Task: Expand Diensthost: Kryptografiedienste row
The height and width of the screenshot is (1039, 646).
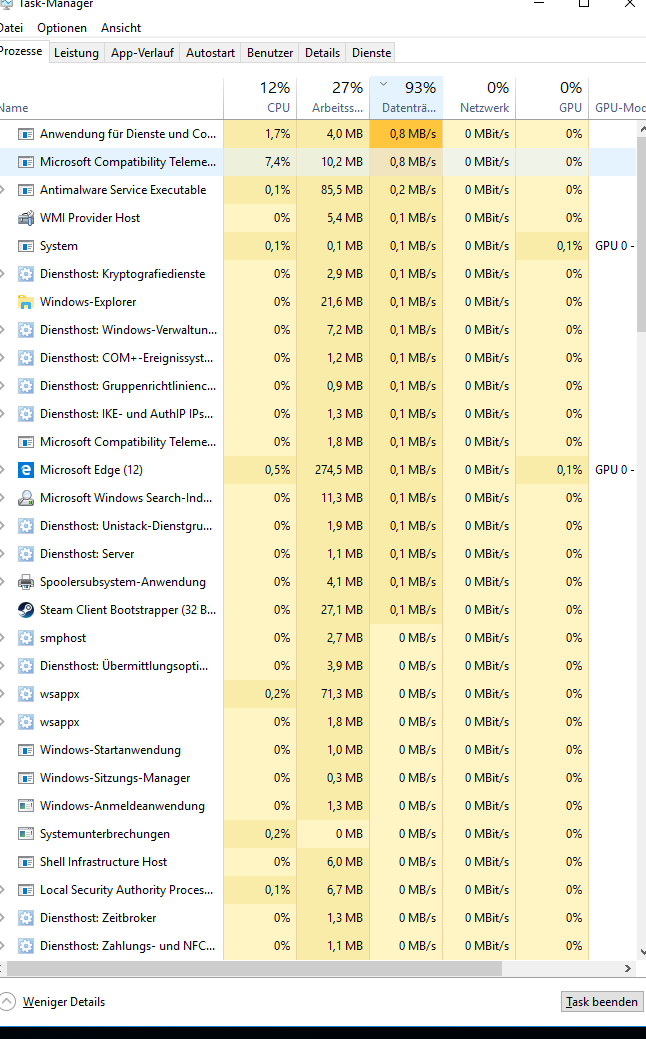Action: (x=3, y=274)
